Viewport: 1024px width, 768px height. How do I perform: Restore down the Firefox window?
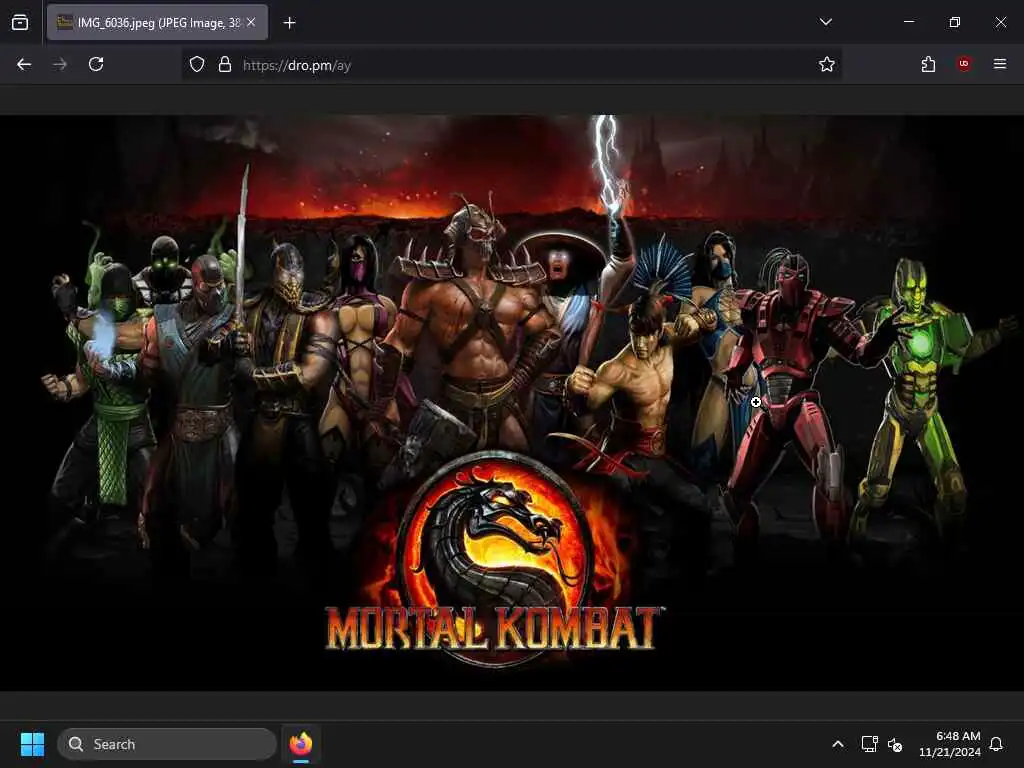coord(954,22)
